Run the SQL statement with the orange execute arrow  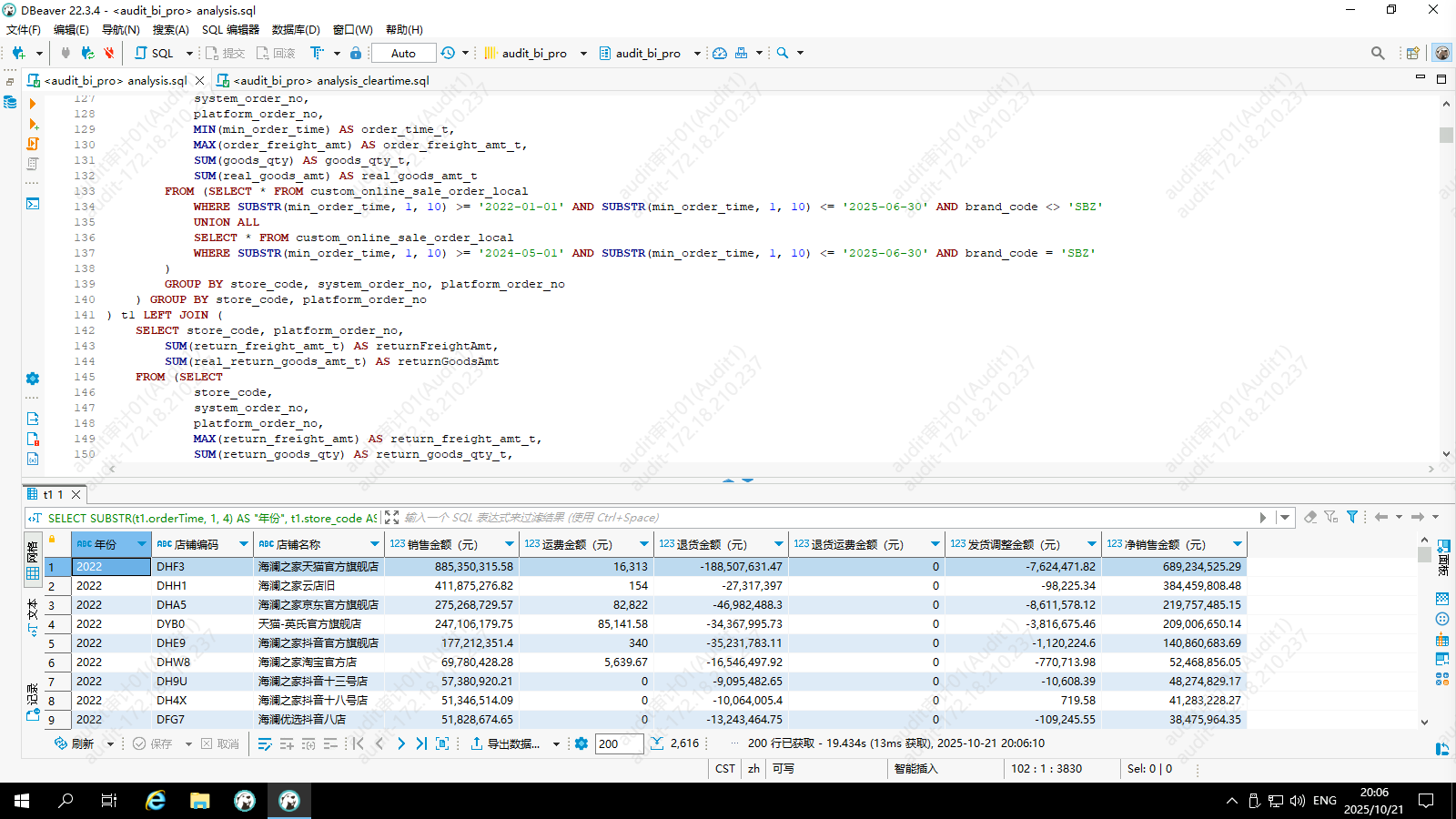tap(33, 104)
